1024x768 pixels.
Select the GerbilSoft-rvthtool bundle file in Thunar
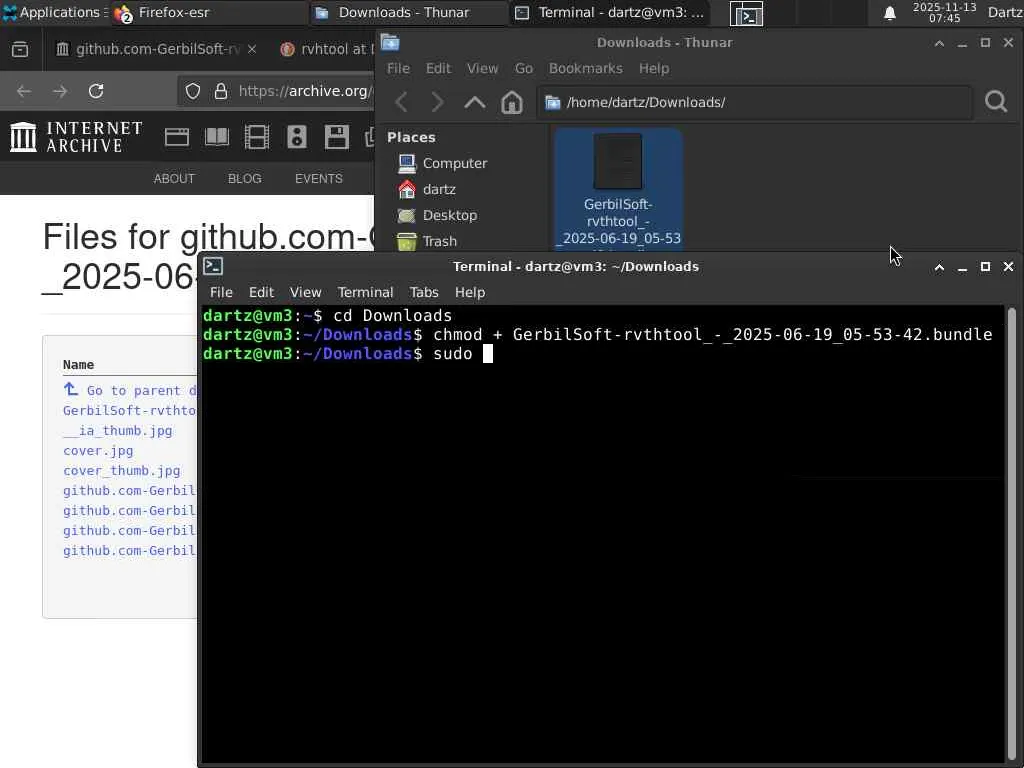coord(618,190)
